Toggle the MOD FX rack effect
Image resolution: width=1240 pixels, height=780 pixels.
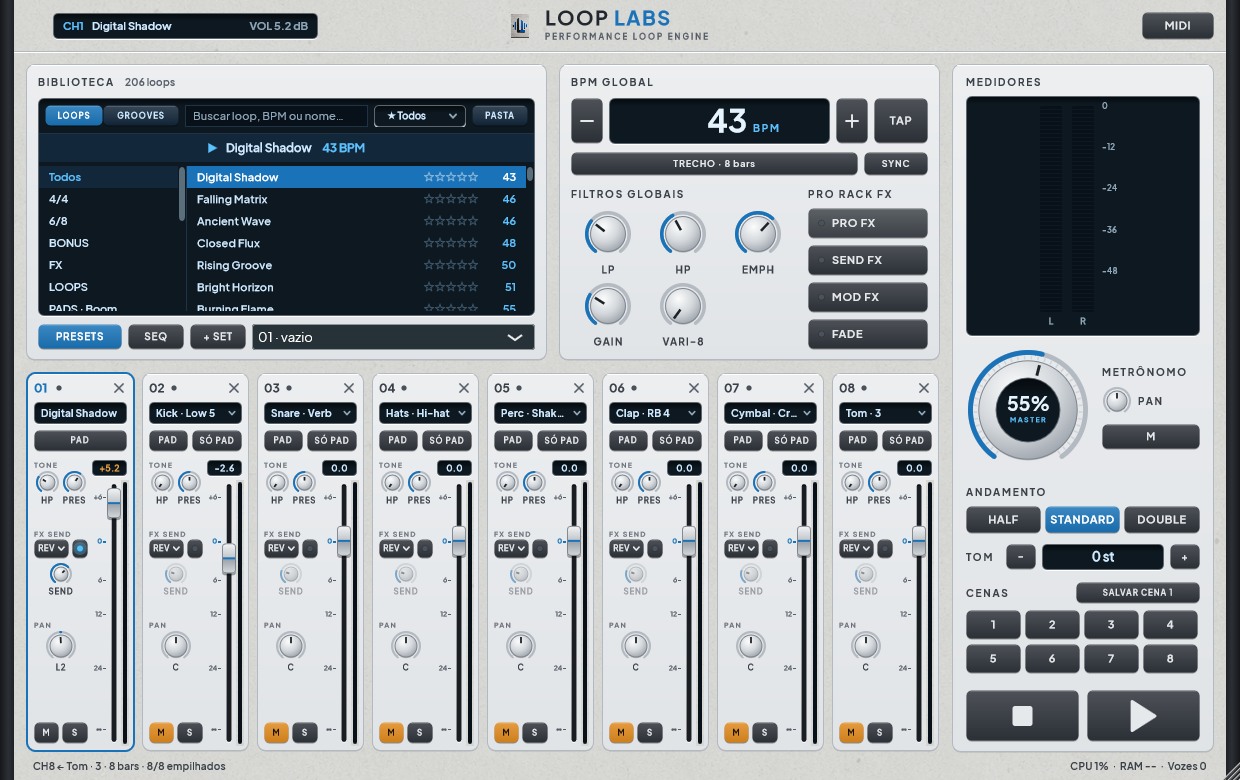[x=867, y=297]
